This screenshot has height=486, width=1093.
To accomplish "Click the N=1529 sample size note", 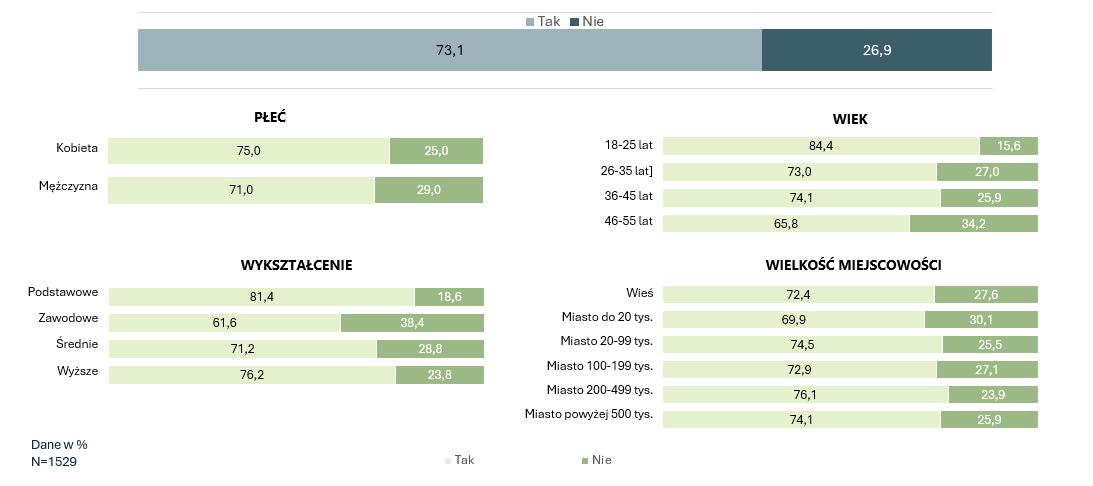I will pyautogui.click(x=54, y=462).
